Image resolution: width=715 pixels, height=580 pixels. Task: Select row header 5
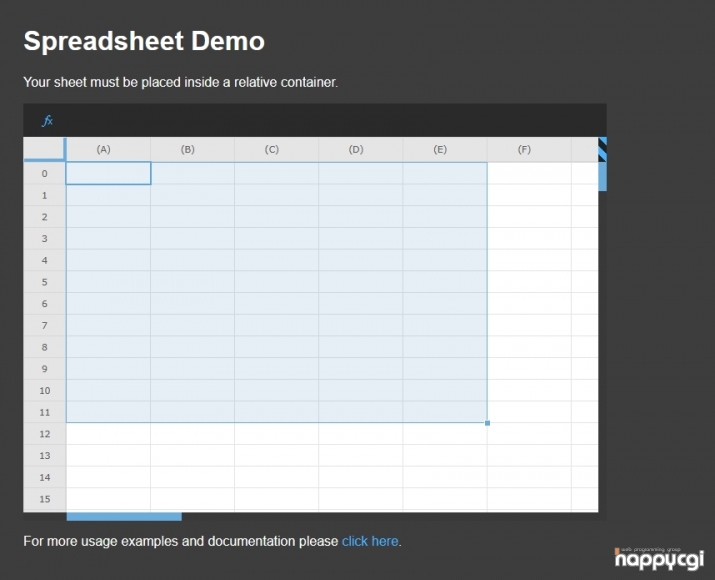pyautogui.click(x=45, y=282)
